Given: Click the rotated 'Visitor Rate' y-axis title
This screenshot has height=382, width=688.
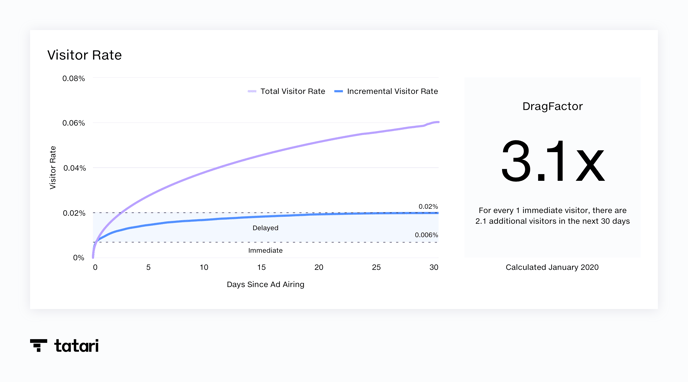Looking at the screenshot, I should click(x=53, y=168).
